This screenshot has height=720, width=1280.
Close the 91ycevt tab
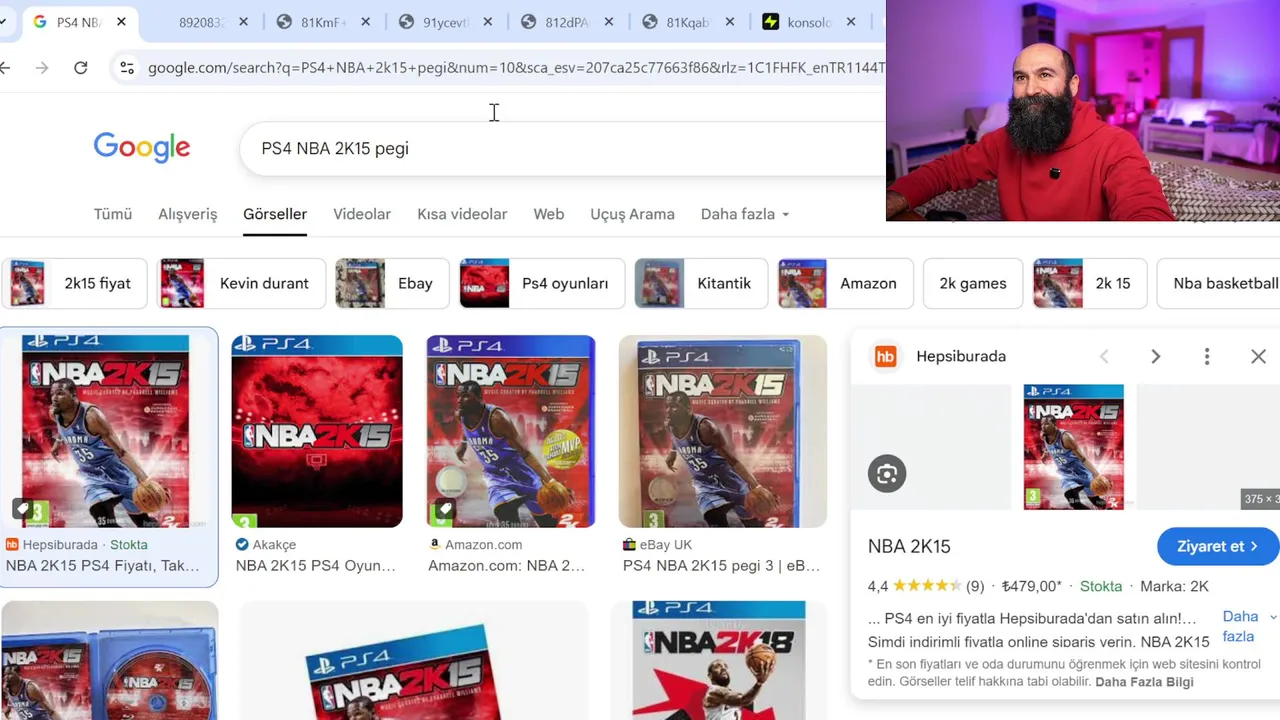point(487,22)
